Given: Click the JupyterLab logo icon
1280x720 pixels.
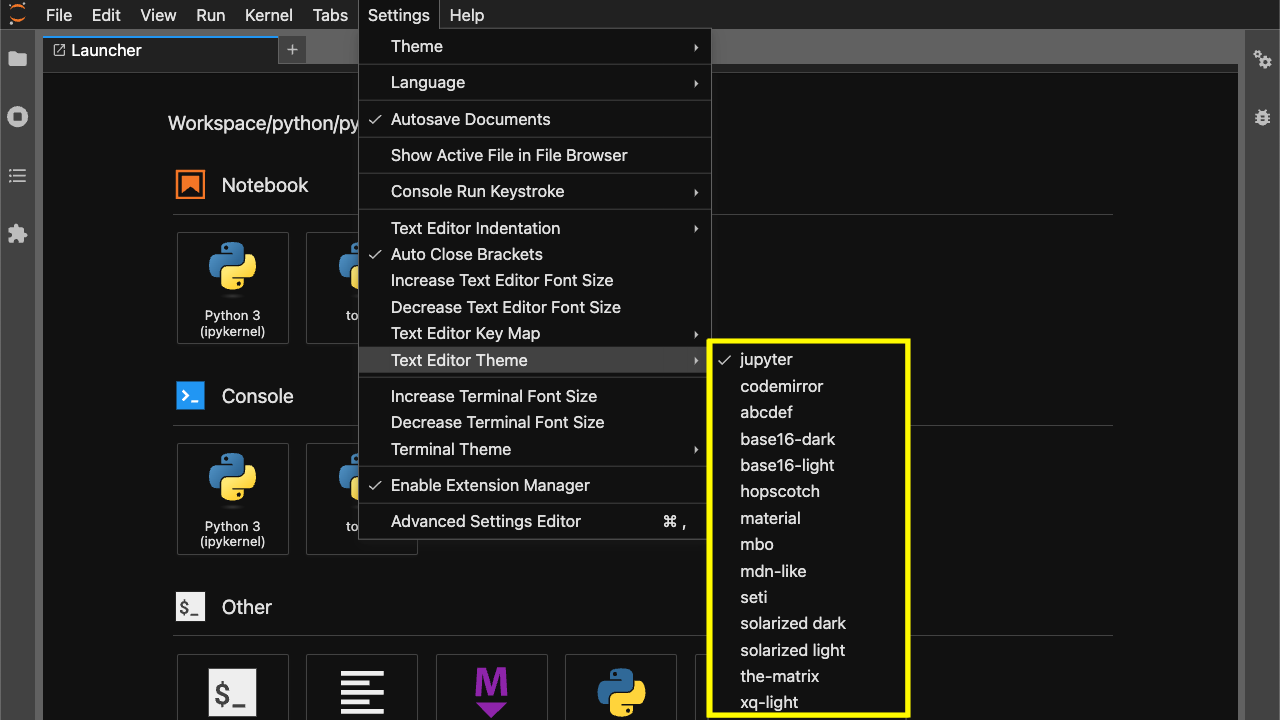Looking at the screenshot, I should (17, 14).
